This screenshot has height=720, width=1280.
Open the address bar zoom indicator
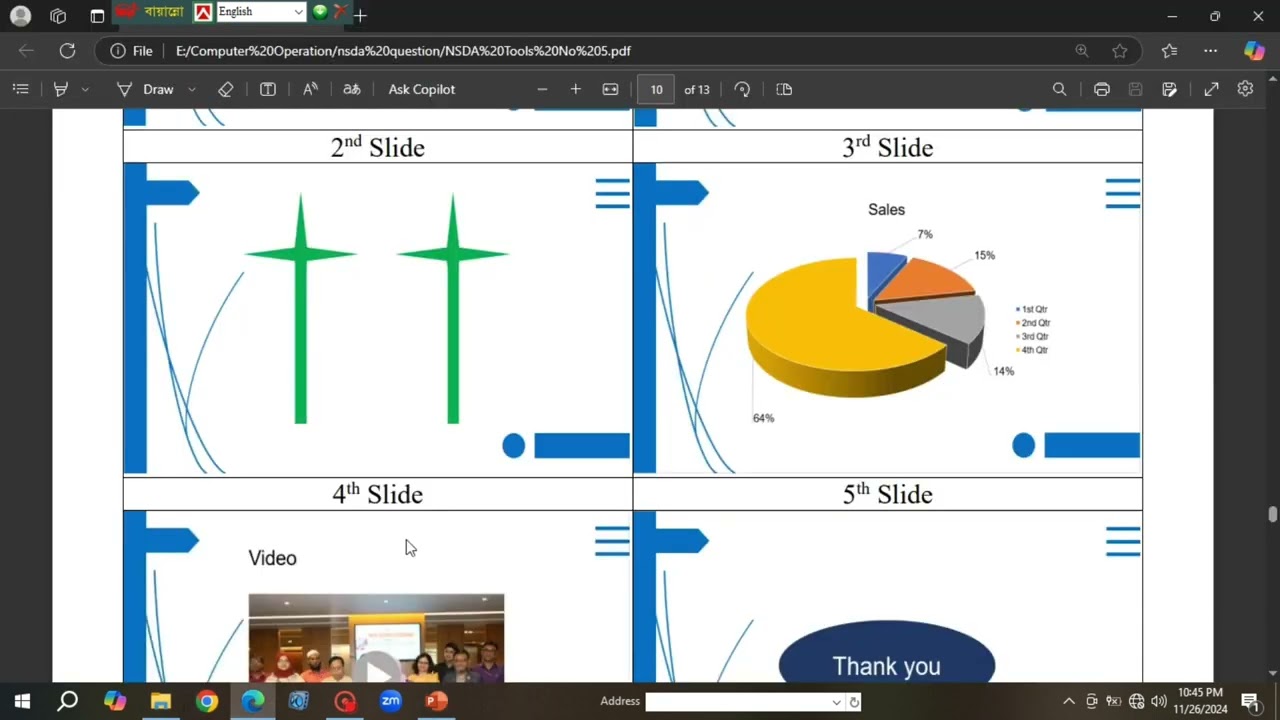tap(1081, 51)
